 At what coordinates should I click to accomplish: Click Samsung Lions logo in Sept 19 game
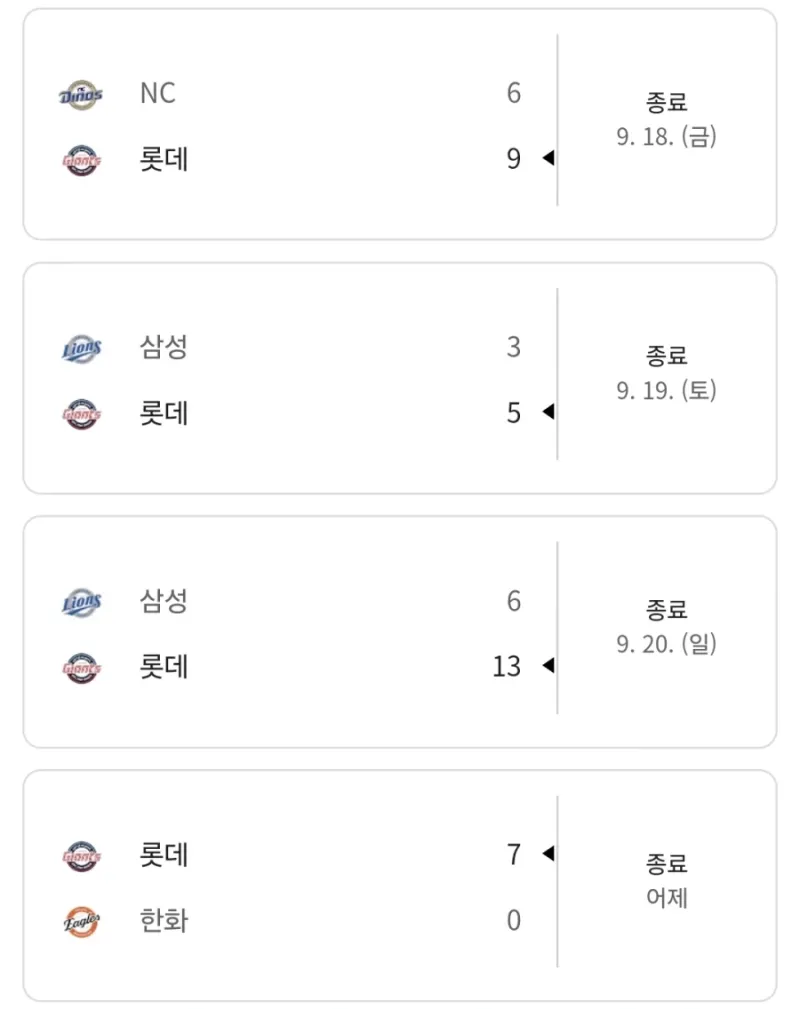[81, 349]
